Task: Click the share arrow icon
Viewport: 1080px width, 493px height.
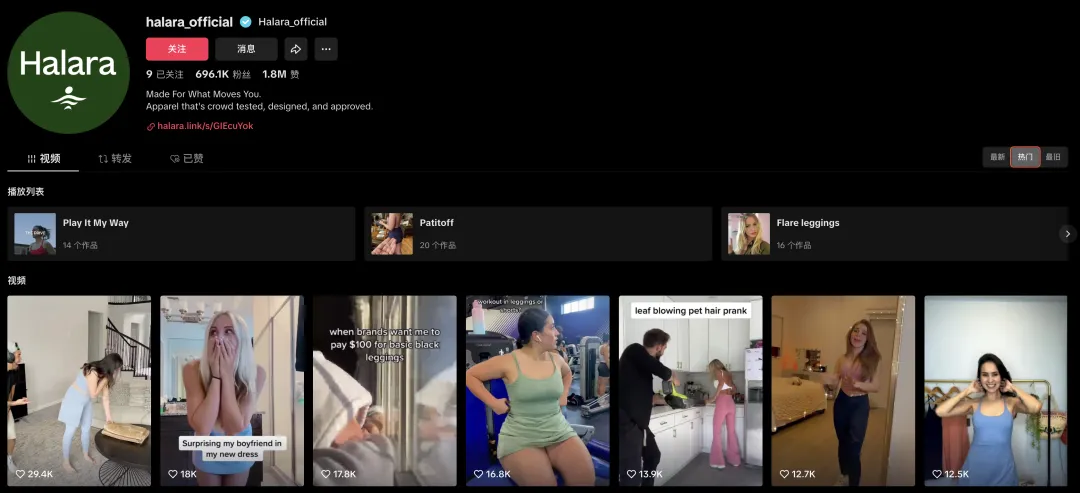Action: tap(295, 49)
